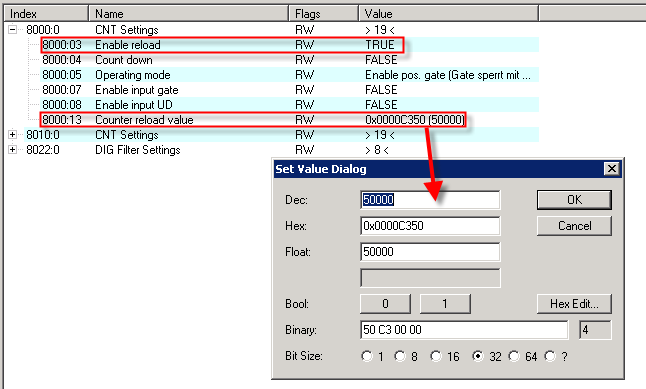Click the Binary input field
The width and height of the screenshot is (646, 389).
click(464, 330)
